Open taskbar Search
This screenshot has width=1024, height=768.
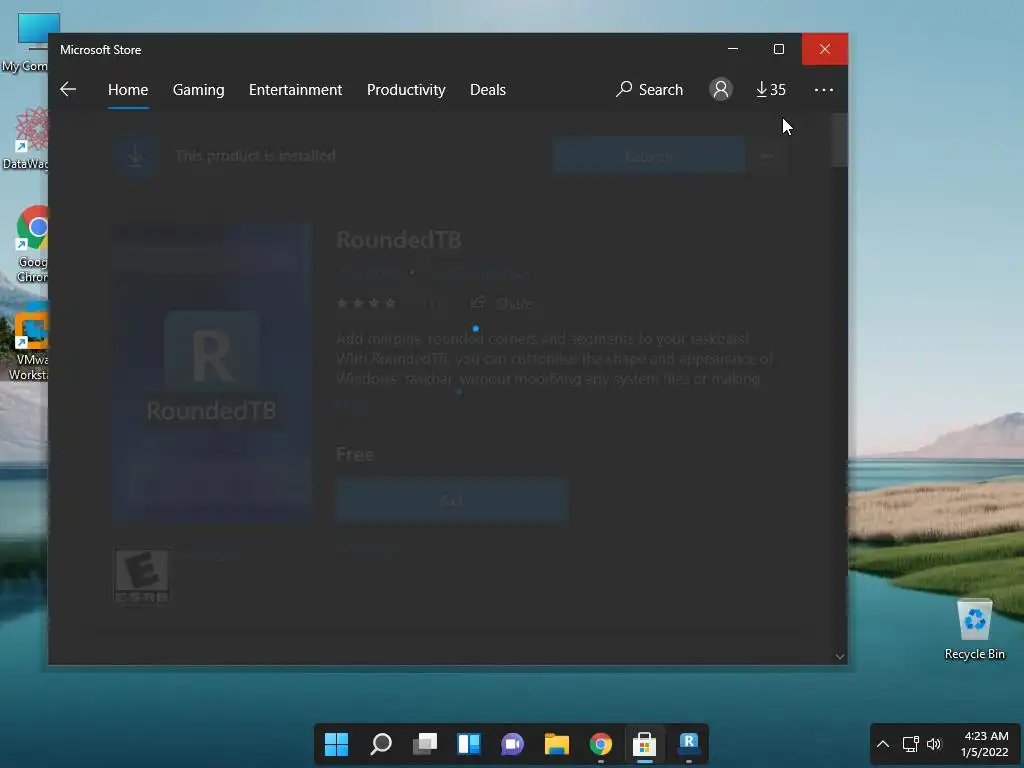tap(381, 744)
